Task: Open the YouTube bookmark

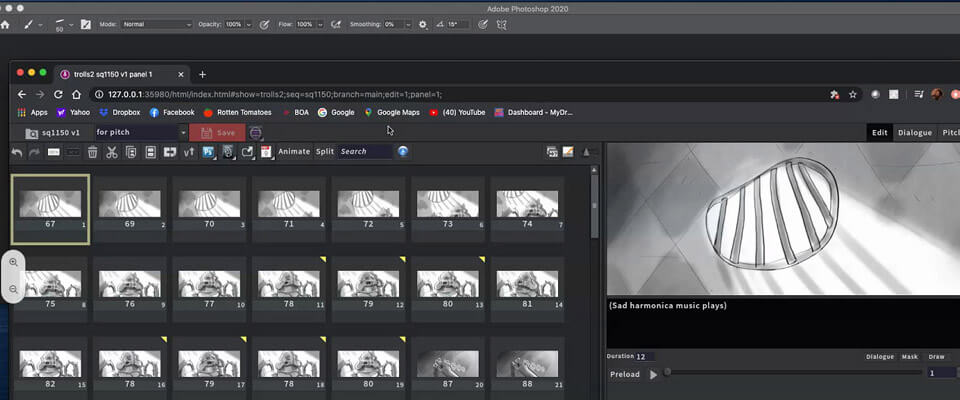Action: [x=457, y=113]
